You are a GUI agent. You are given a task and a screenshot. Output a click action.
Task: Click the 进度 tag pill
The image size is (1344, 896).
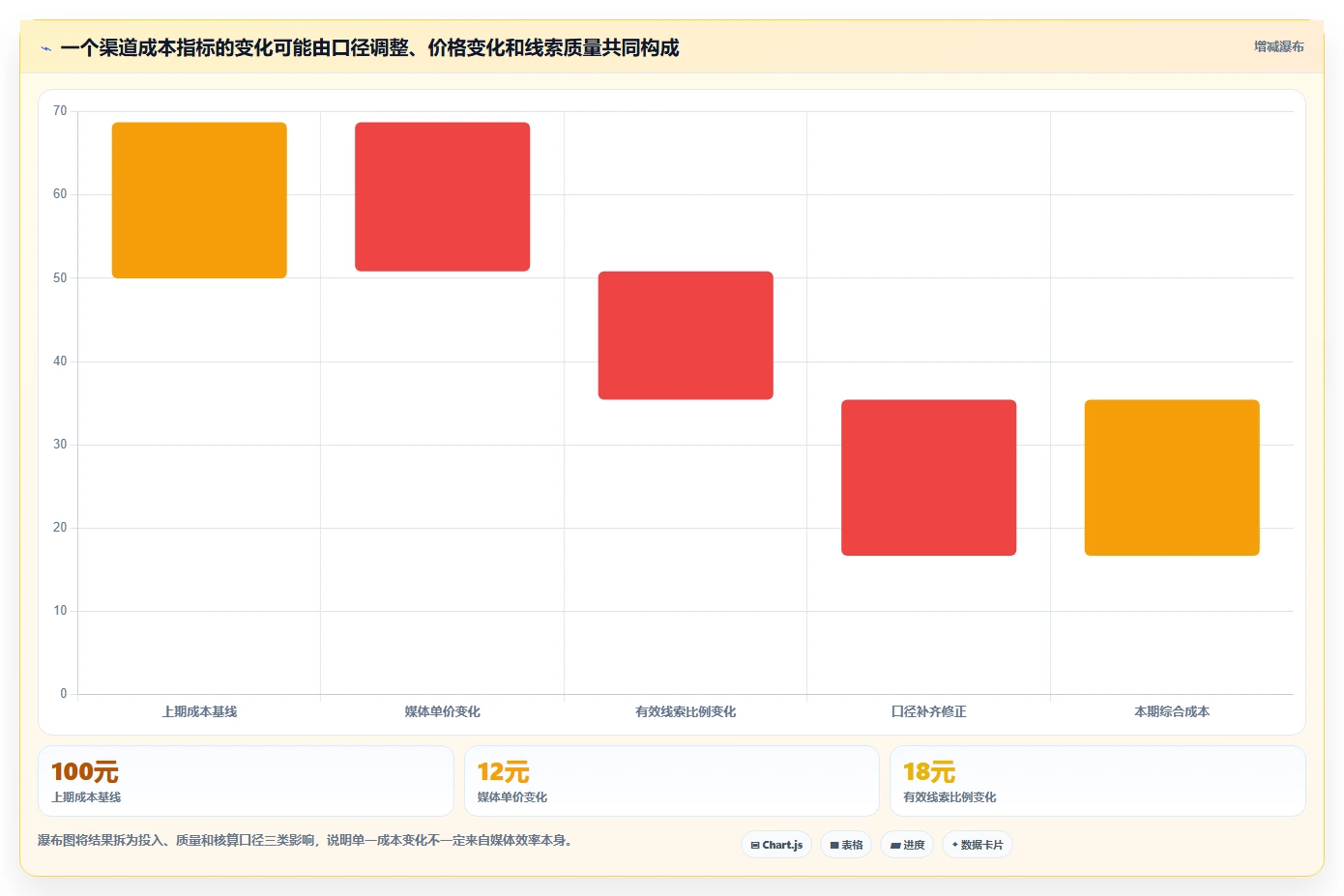click(907, 845)
